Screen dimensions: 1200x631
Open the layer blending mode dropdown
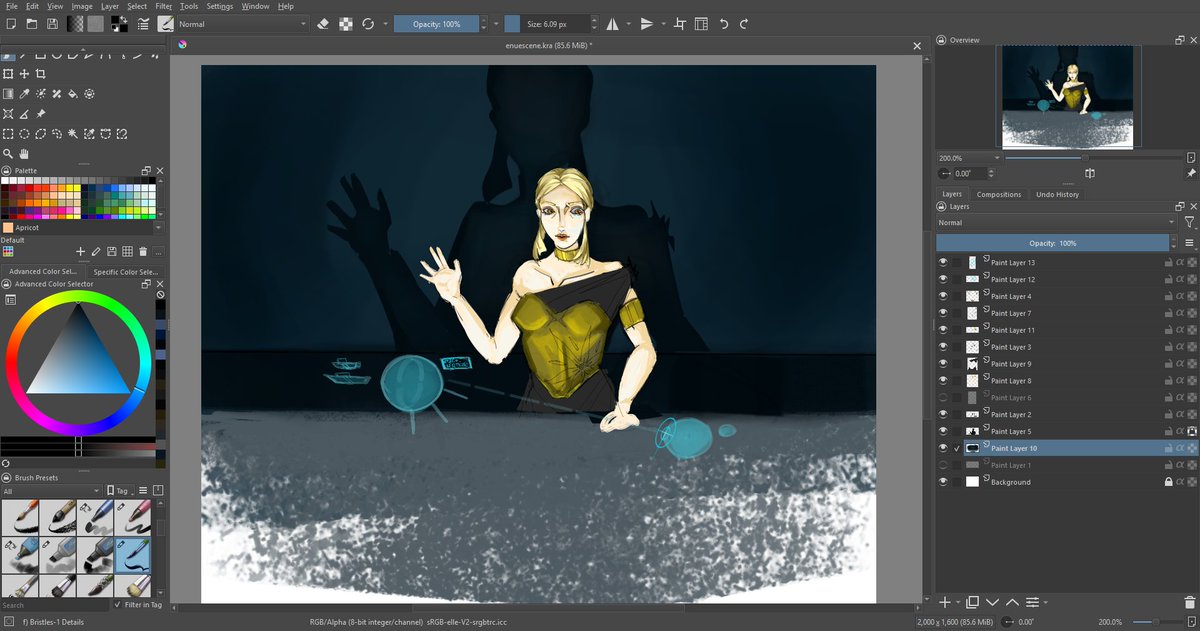[x=1056, y=222]
